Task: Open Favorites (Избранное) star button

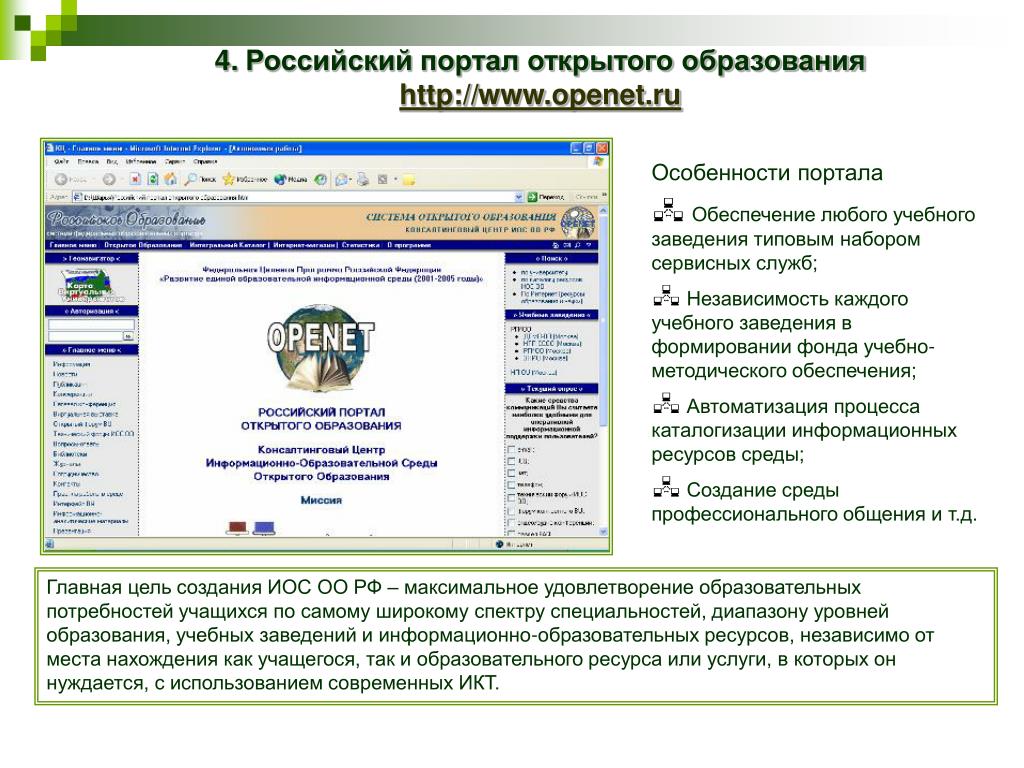Action: [245, 179]
